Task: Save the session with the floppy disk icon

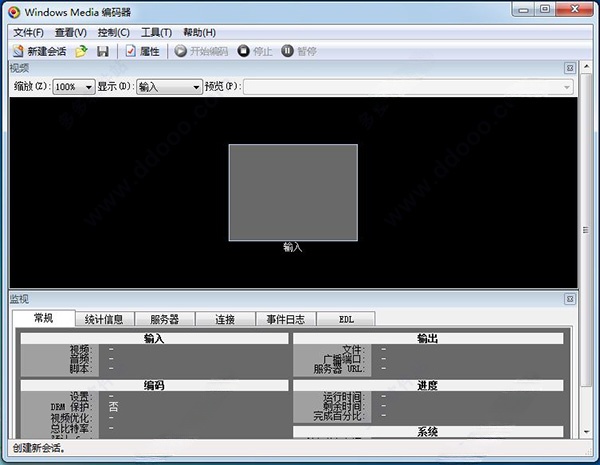Action: click(x=103, y=51)
